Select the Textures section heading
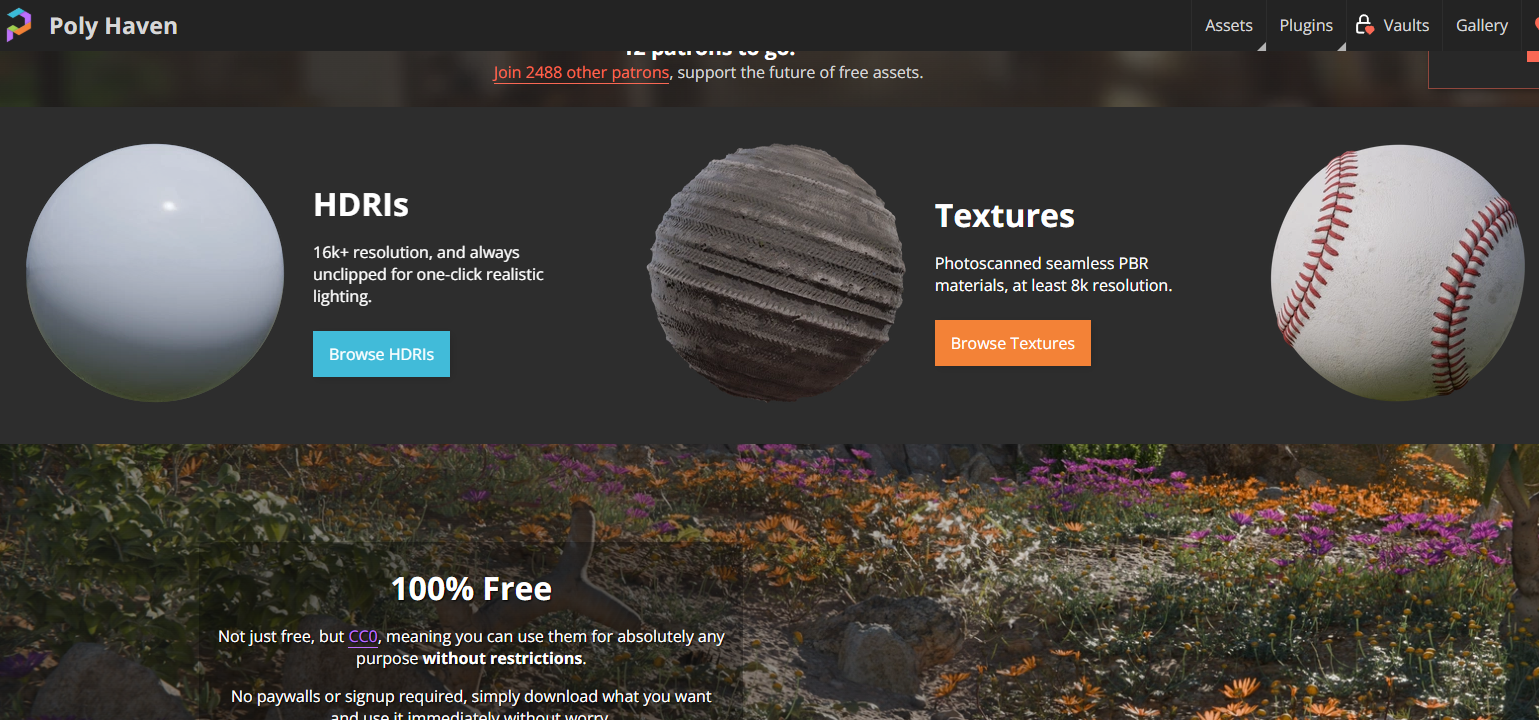Viewport: 1539px width, 720px height. click(x=1004, y=216)
